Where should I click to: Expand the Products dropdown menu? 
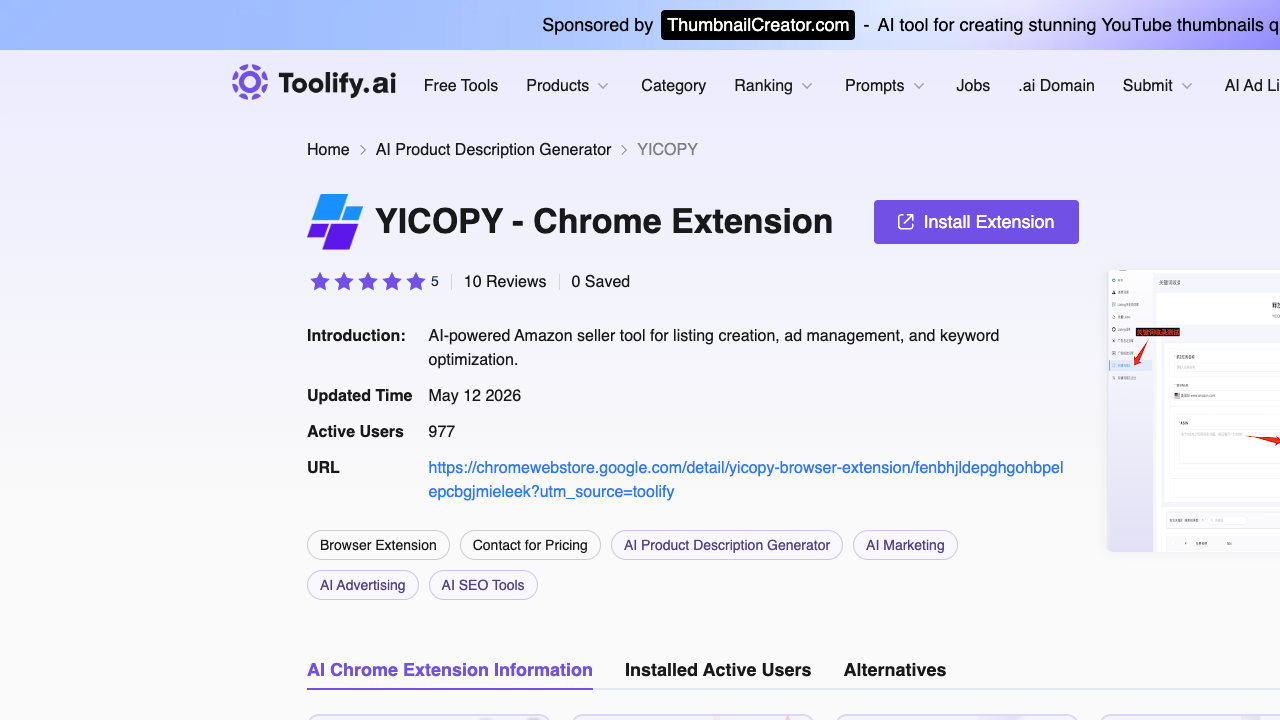(x=567, y=86)
